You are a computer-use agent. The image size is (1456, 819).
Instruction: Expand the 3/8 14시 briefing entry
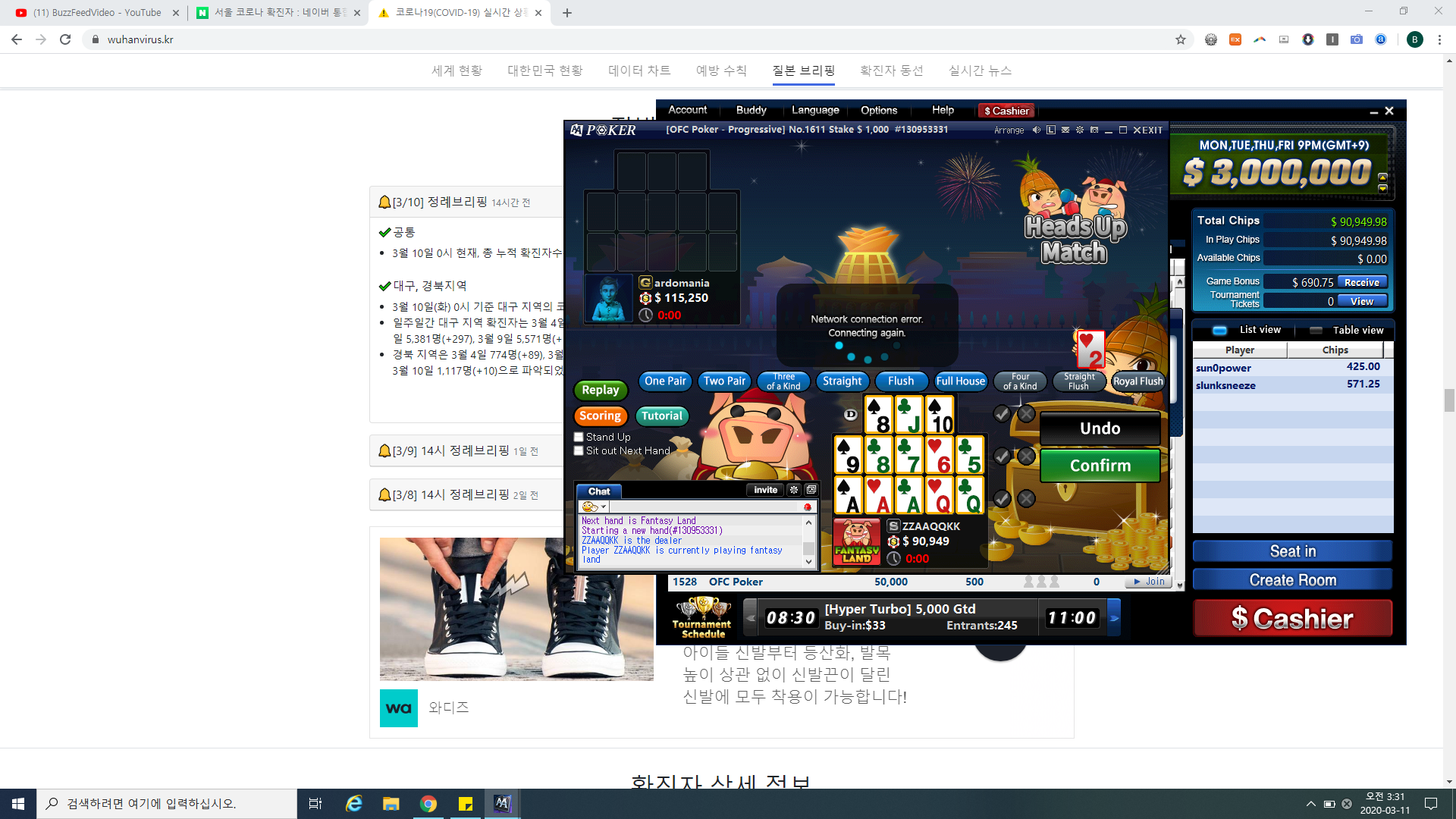coord(466,494)
